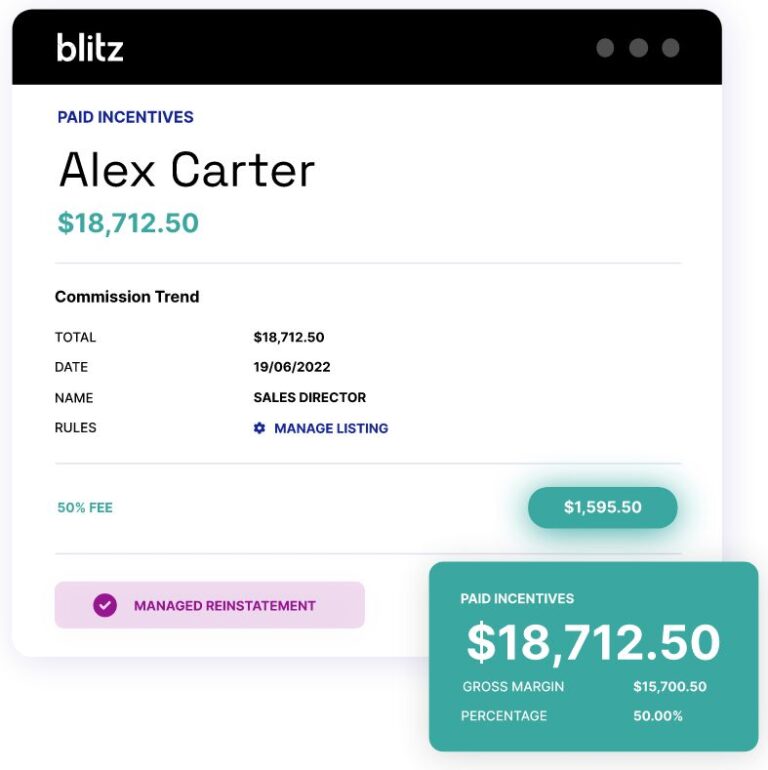
Task: Click the blitz logo in header
Action: (90, 47)
